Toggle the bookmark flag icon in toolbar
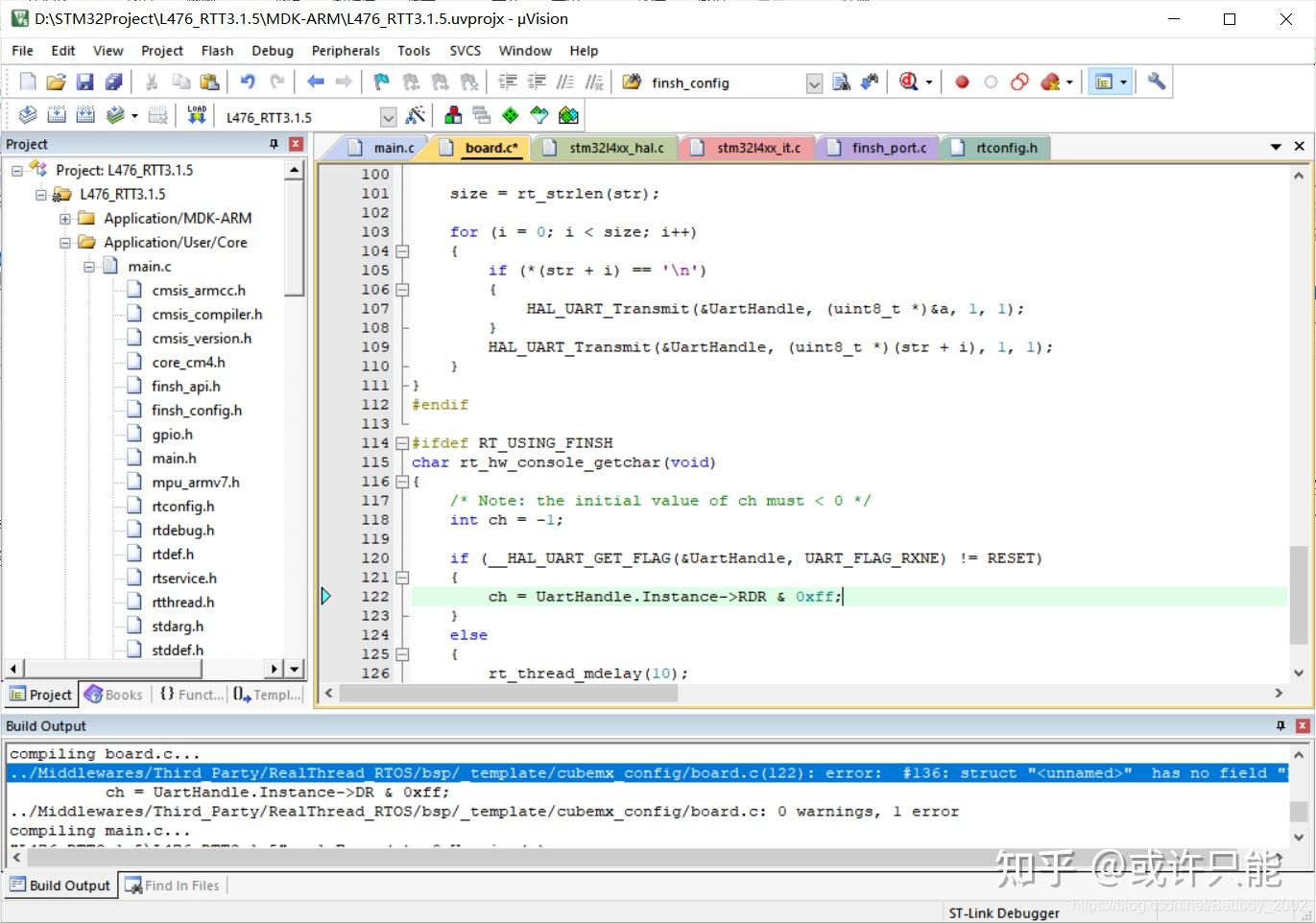This screenshot has height=923, width=1316. point(381,83)
